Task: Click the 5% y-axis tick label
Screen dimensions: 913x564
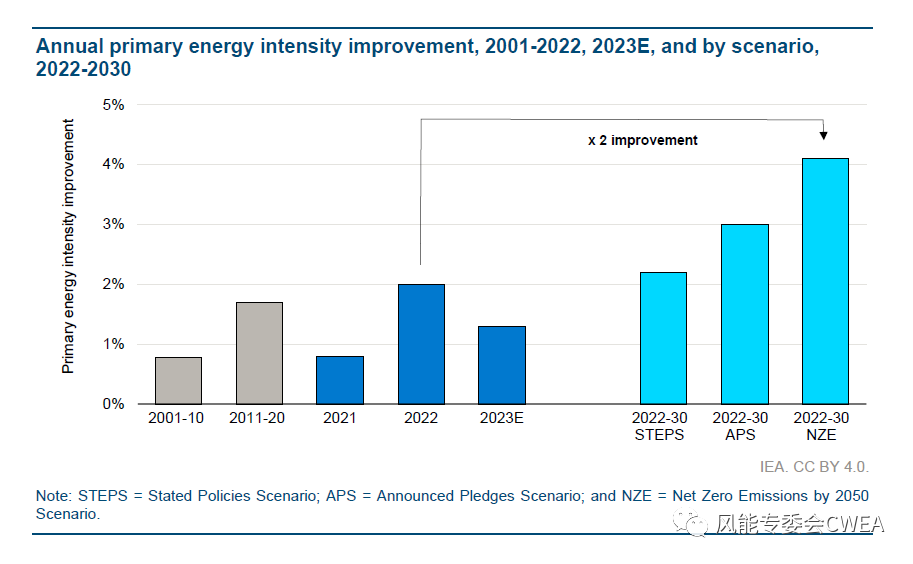Action: (x=113, y=105)
